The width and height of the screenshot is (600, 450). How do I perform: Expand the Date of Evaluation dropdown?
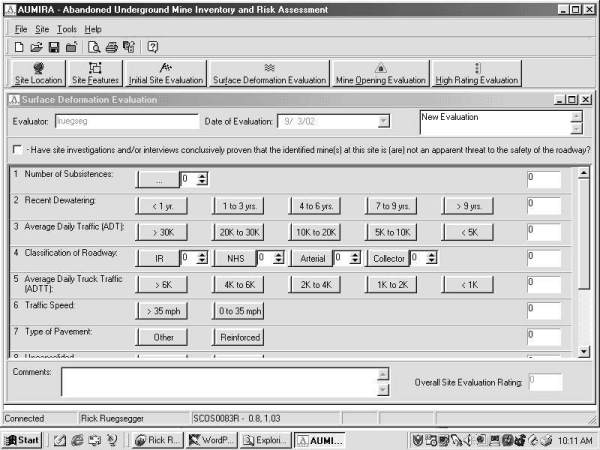(383, 122)
